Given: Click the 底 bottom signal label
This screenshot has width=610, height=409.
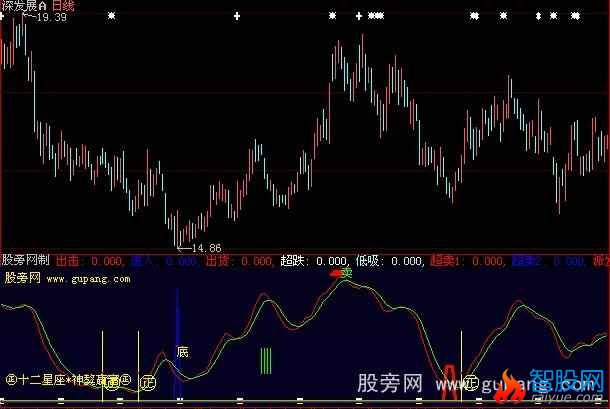Looking at the screenshot, I should (x=182, y=352).
